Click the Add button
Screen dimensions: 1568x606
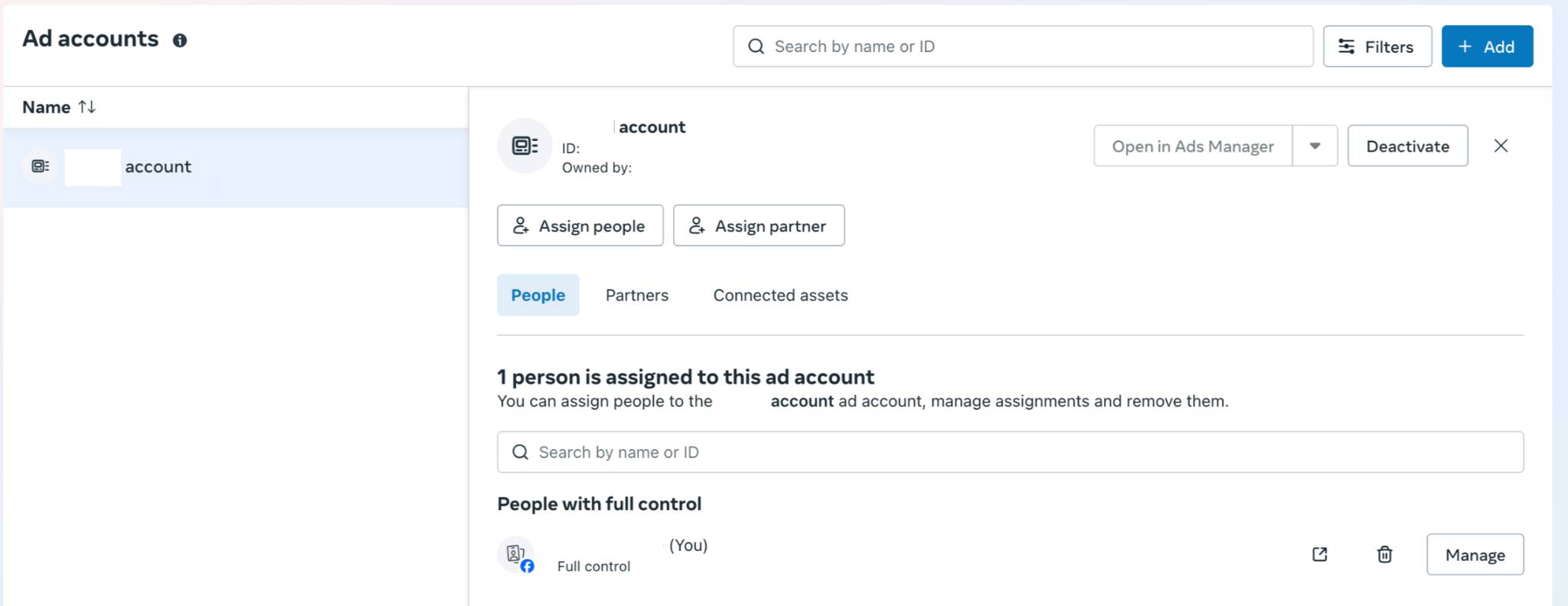tap(1487, 46)
